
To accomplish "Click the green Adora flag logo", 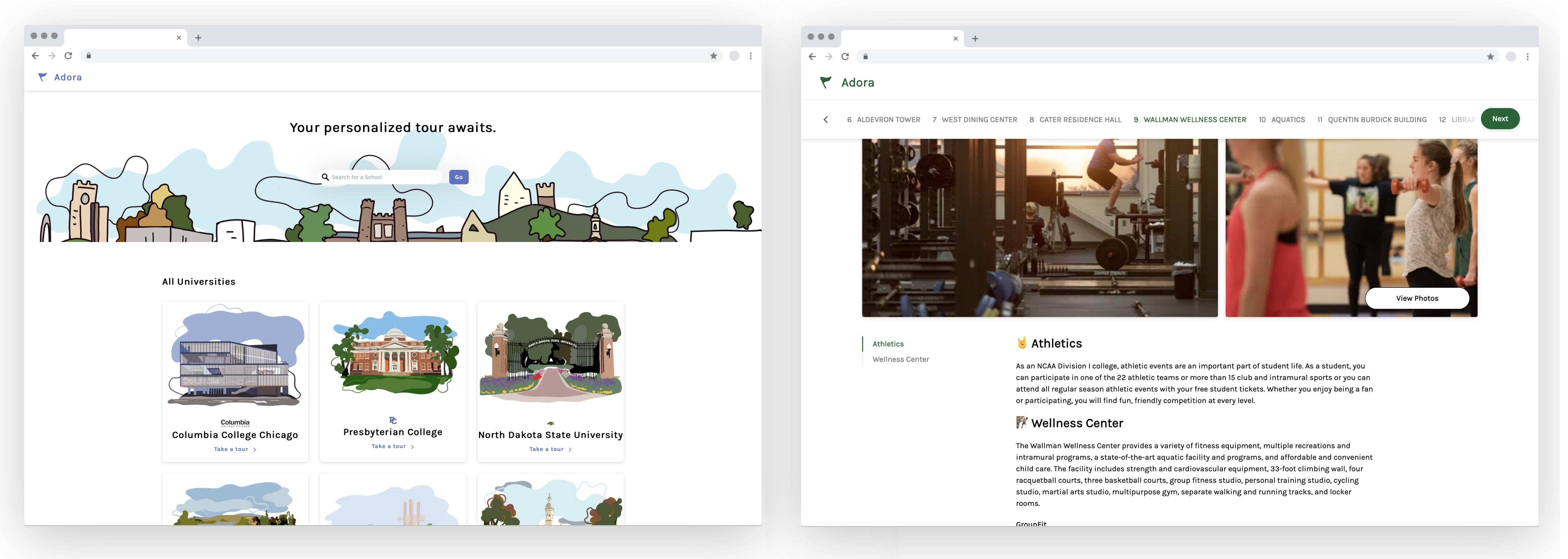I will point(825,82).
